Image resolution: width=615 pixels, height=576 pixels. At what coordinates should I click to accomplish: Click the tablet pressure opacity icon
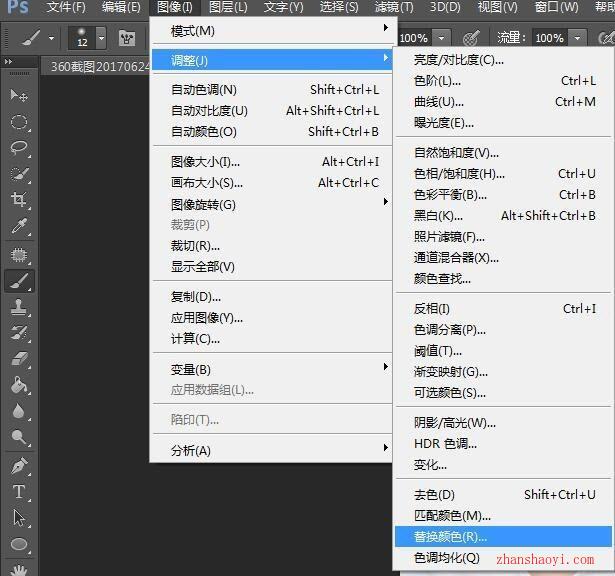coord(471,38)
